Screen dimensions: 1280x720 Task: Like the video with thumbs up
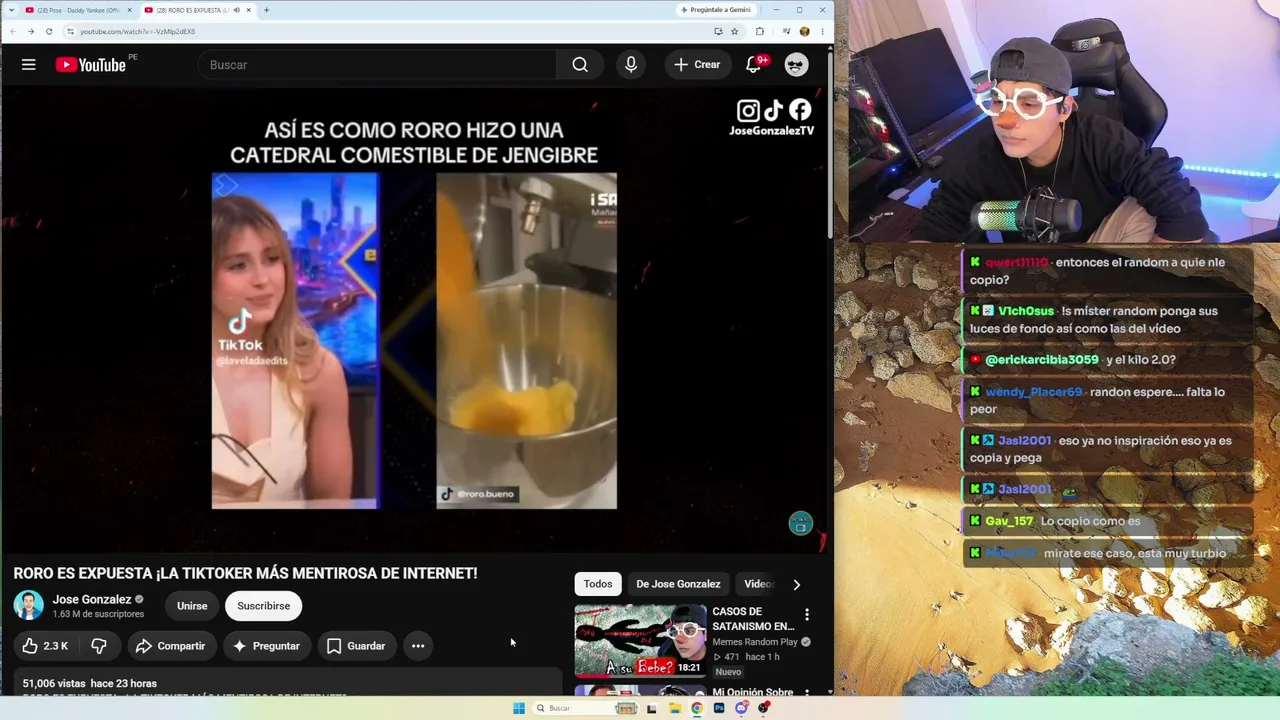click(x=45, y=646)
